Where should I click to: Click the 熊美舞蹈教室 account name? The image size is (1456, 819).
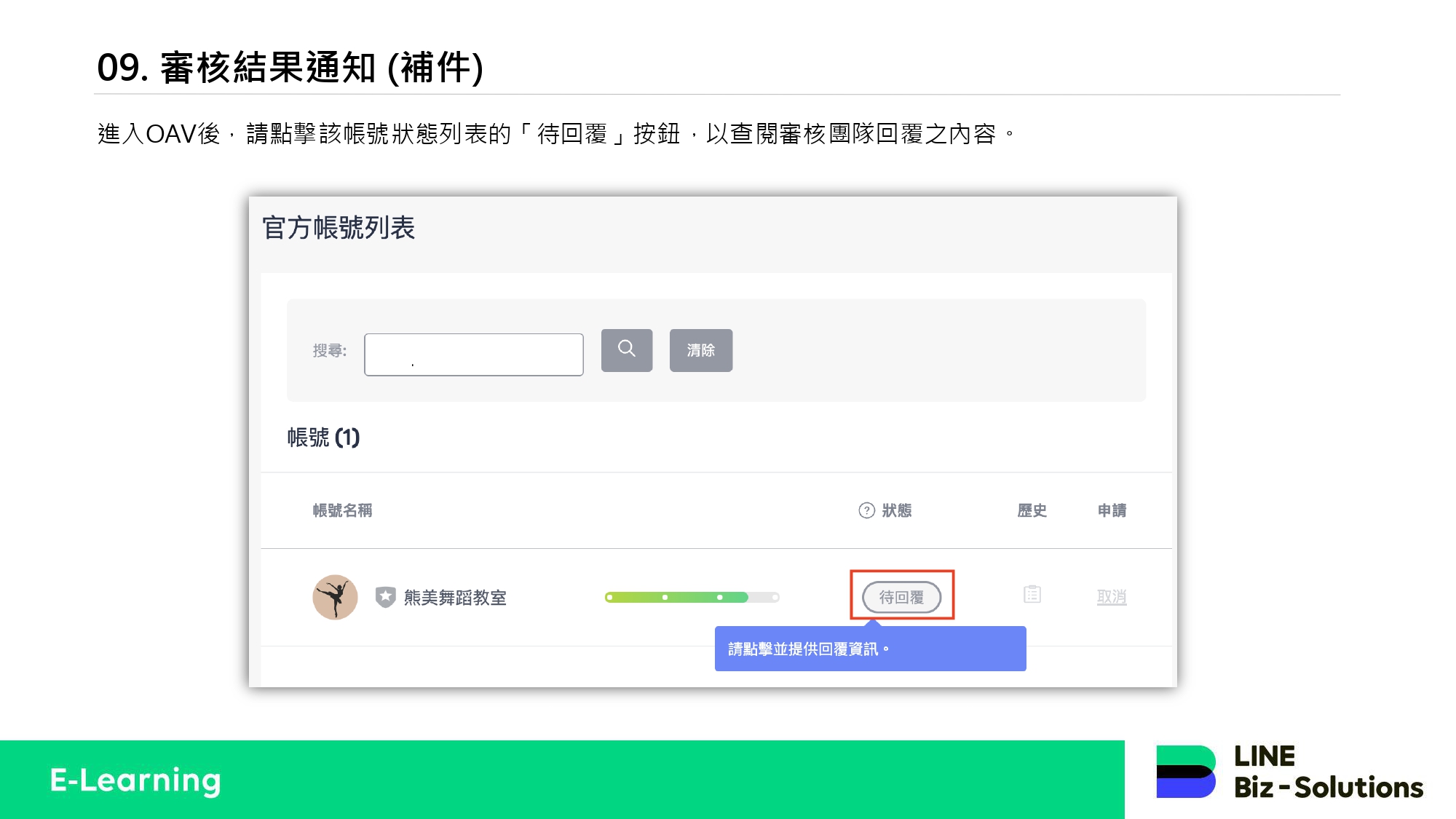click(455, 598)
